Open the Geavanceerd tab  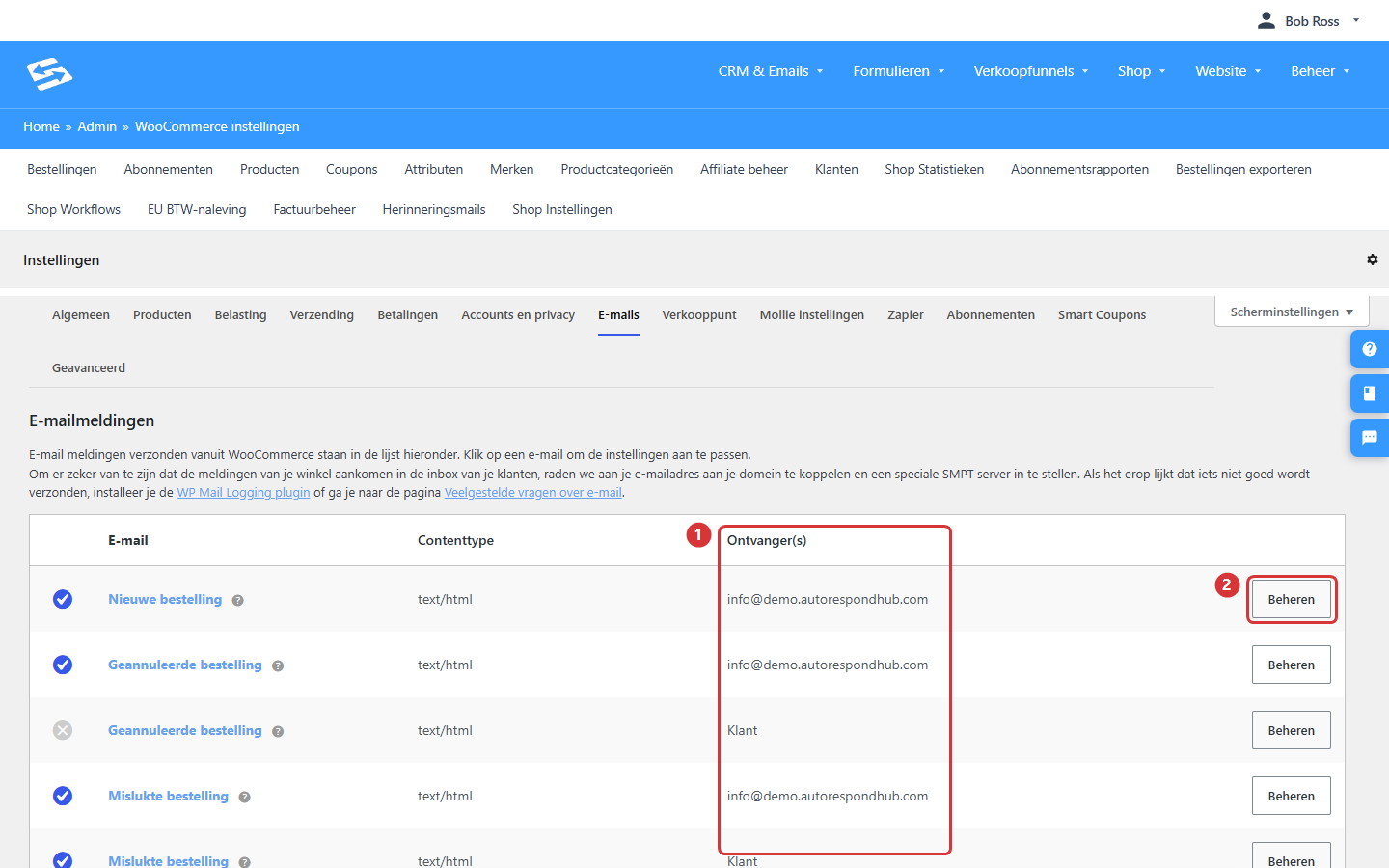pyautogui.click(x=89, y=368)
